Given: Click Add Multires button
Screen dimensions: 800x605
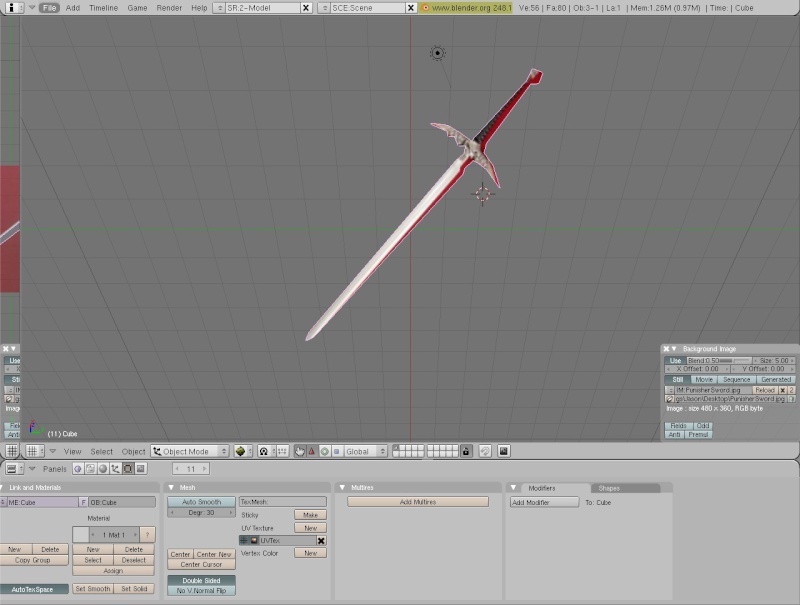Looking at the screenshot, I should click(418, 502).
